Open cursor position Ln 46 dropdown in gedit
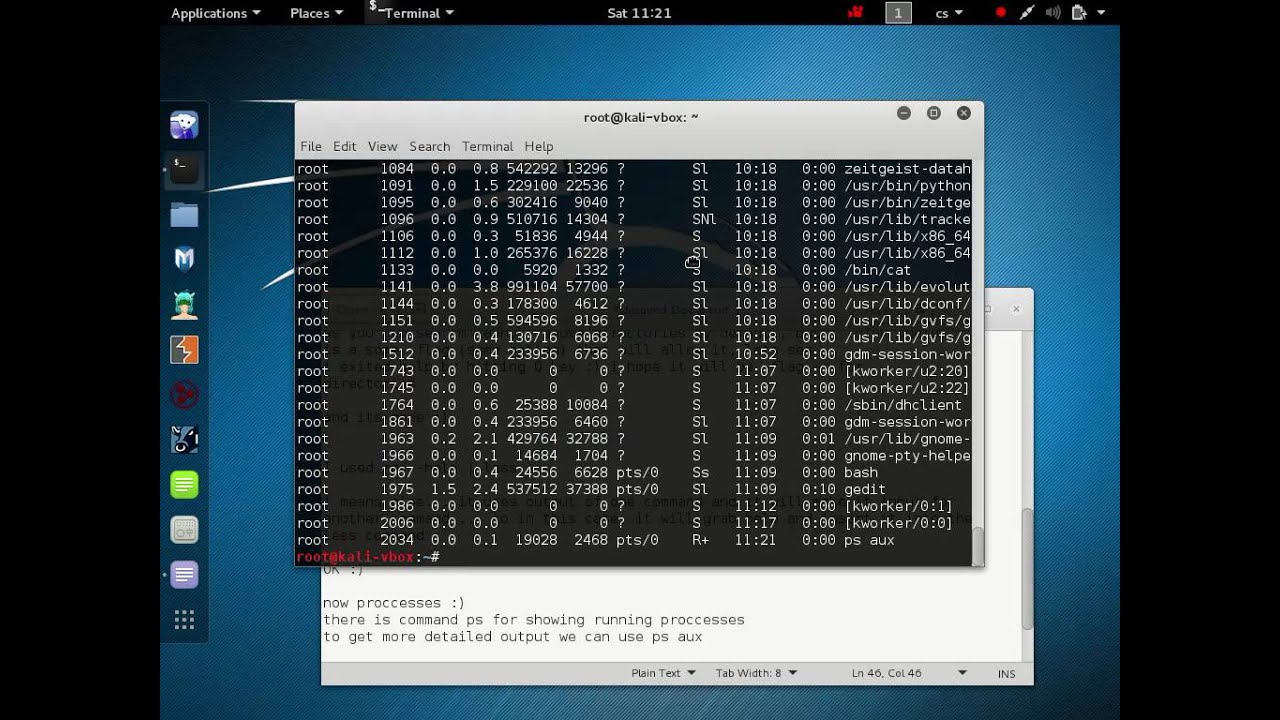 click(x=909, y=673)
